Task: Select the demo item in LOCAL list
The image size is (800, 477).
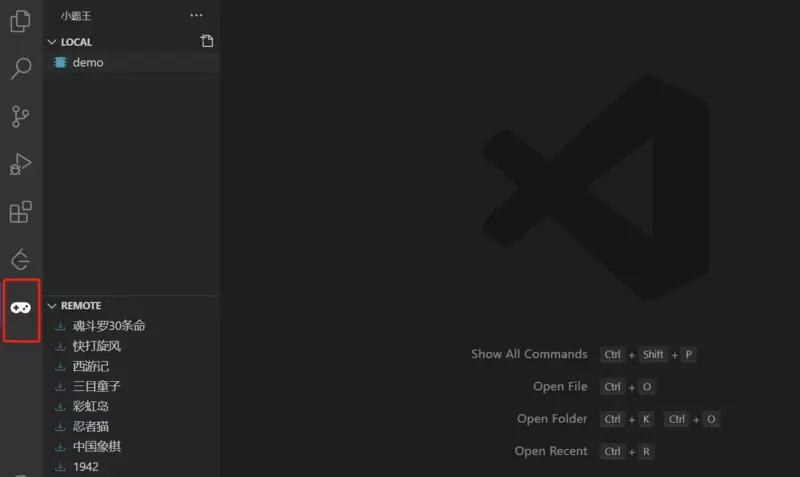Action: point(87,62)
